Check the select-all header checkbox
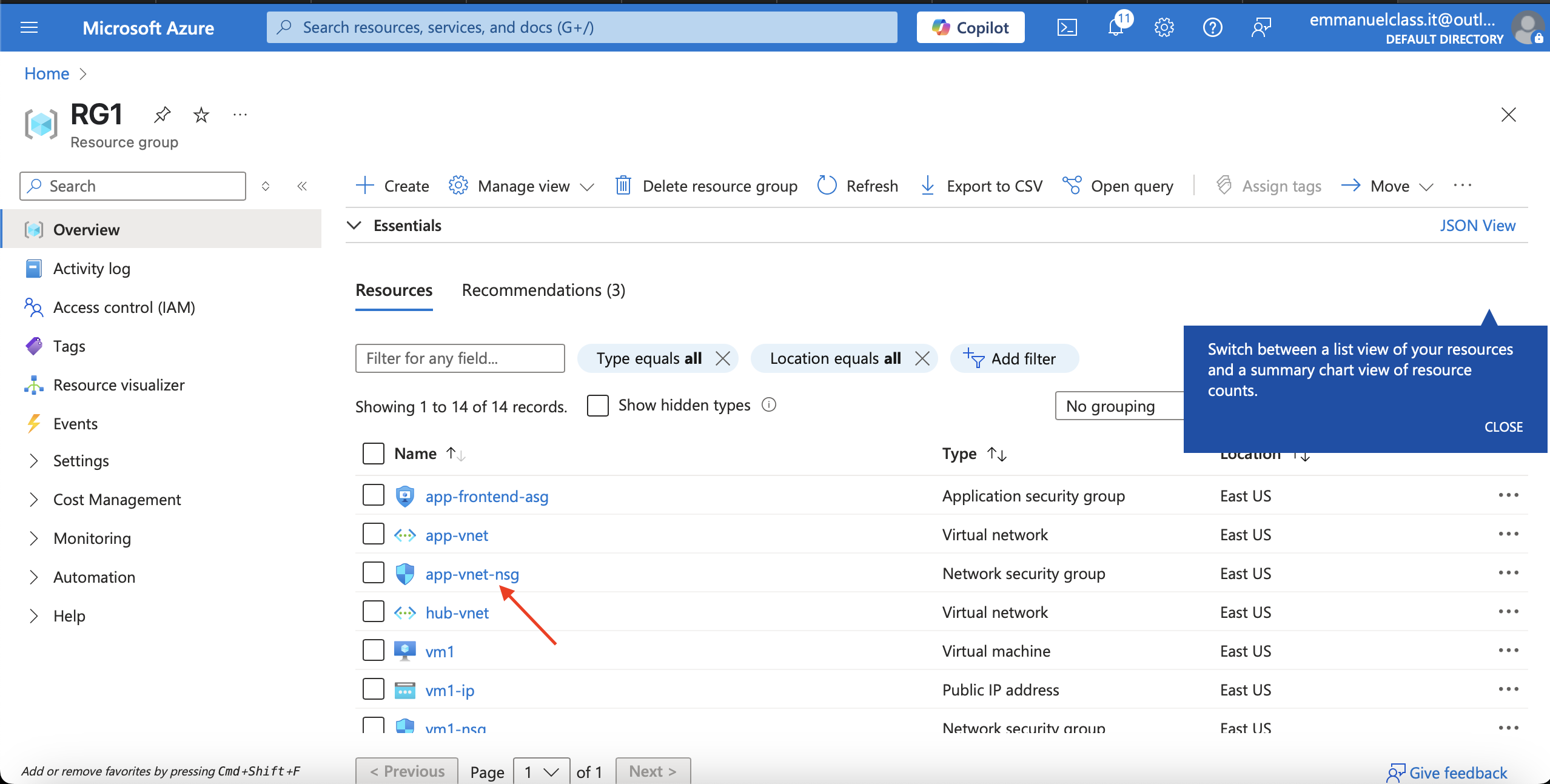This screenshot has height=784, width=1550. pos(374,454)
